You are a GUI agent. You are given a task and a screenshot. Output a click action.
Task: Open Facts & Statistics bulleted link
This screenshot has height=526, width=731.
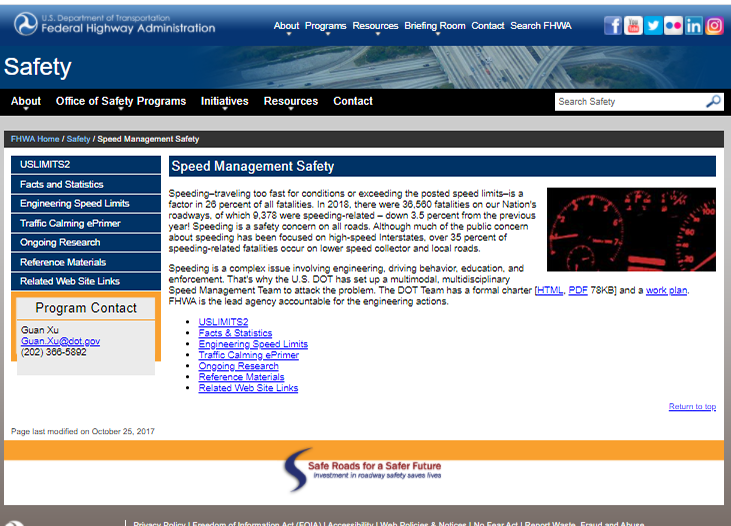(x=235, y=333)
